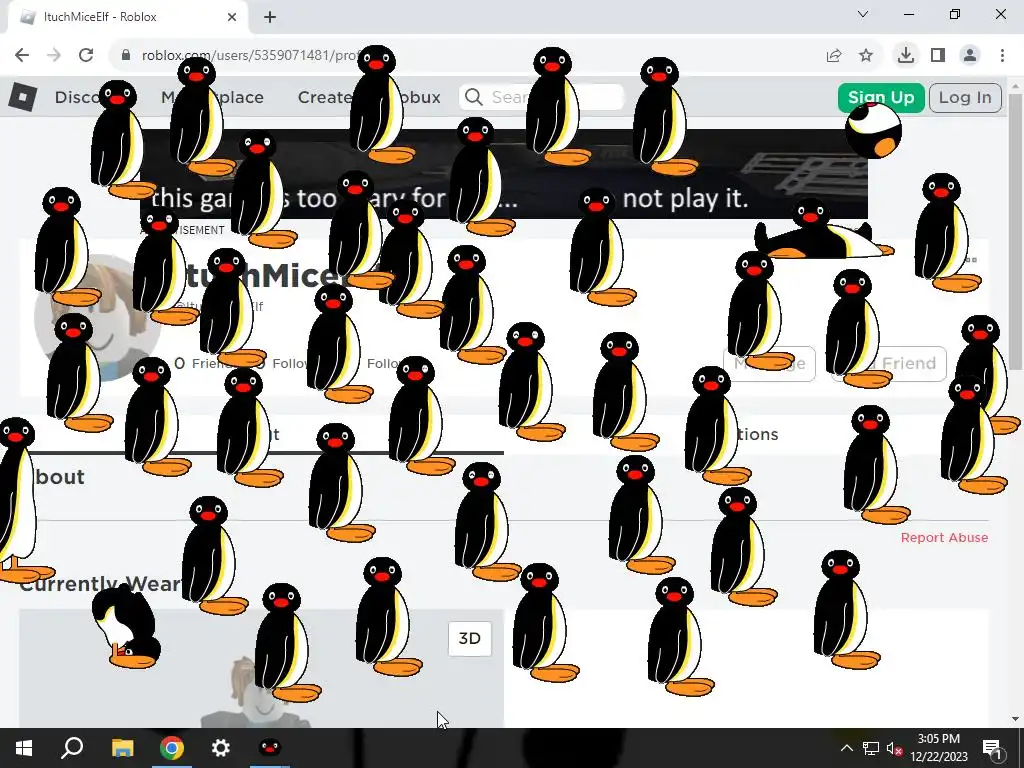Image resolution: width=1024 pixels, height=768 pixels.
Task: Click the network tray icon
Action: (x=871, y=748)
